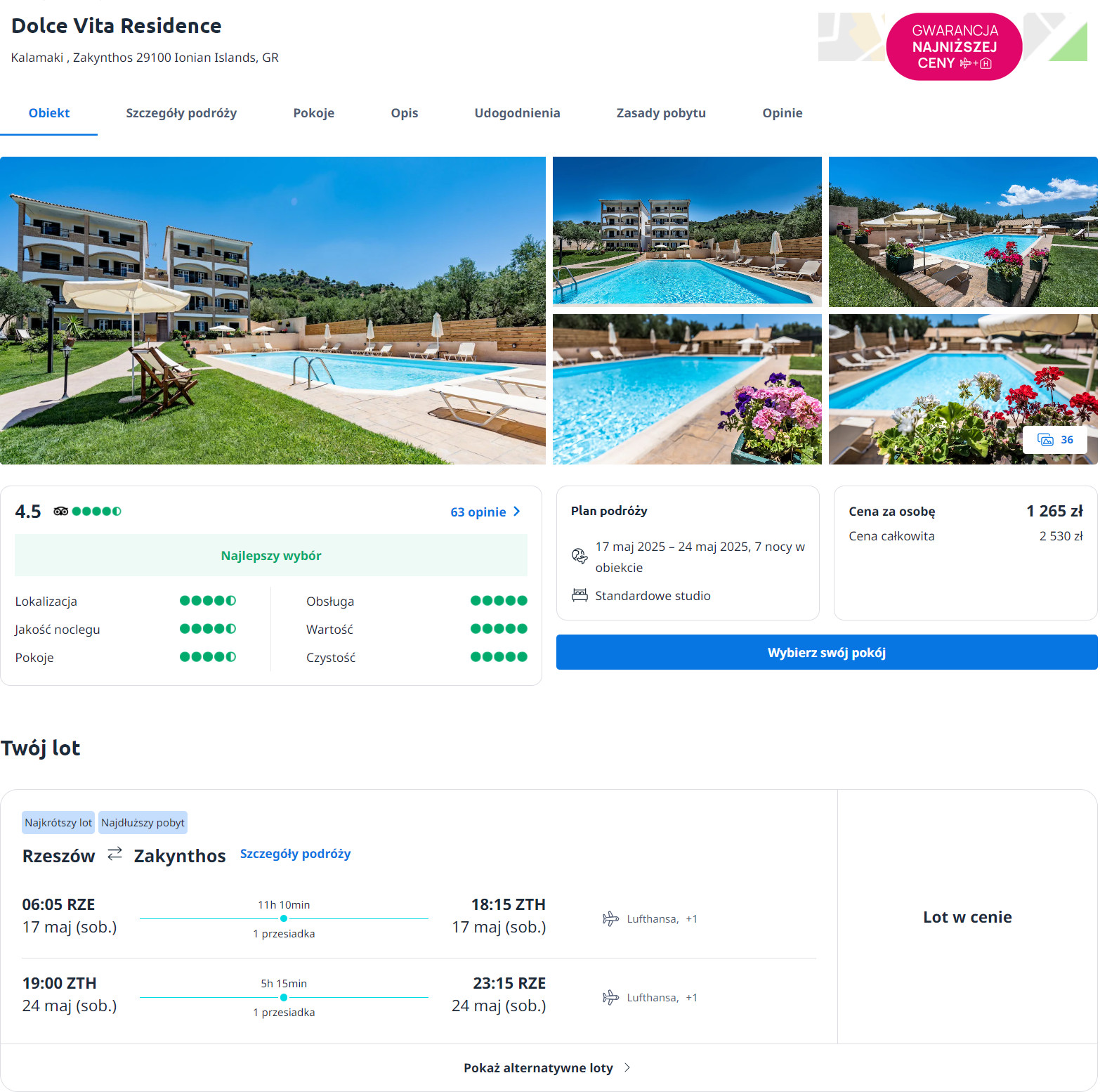
Task: Open 63 opinie reviews chevron
Action: click(517, 512)
